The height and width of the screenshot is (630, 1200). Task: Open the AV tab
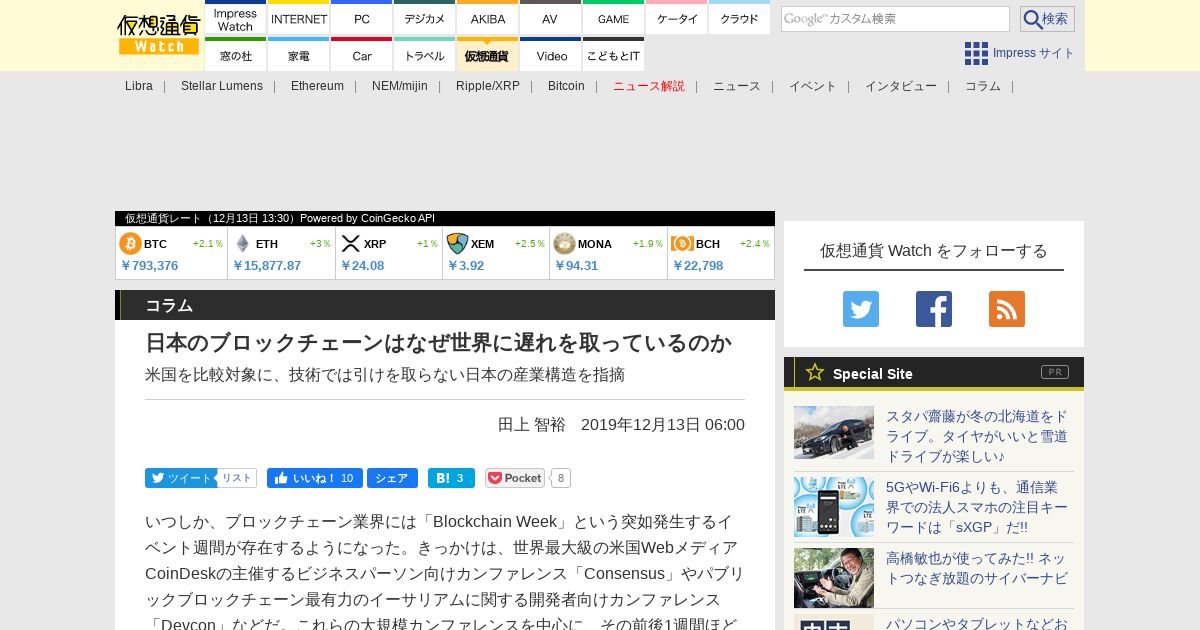[x=550, y=19]
